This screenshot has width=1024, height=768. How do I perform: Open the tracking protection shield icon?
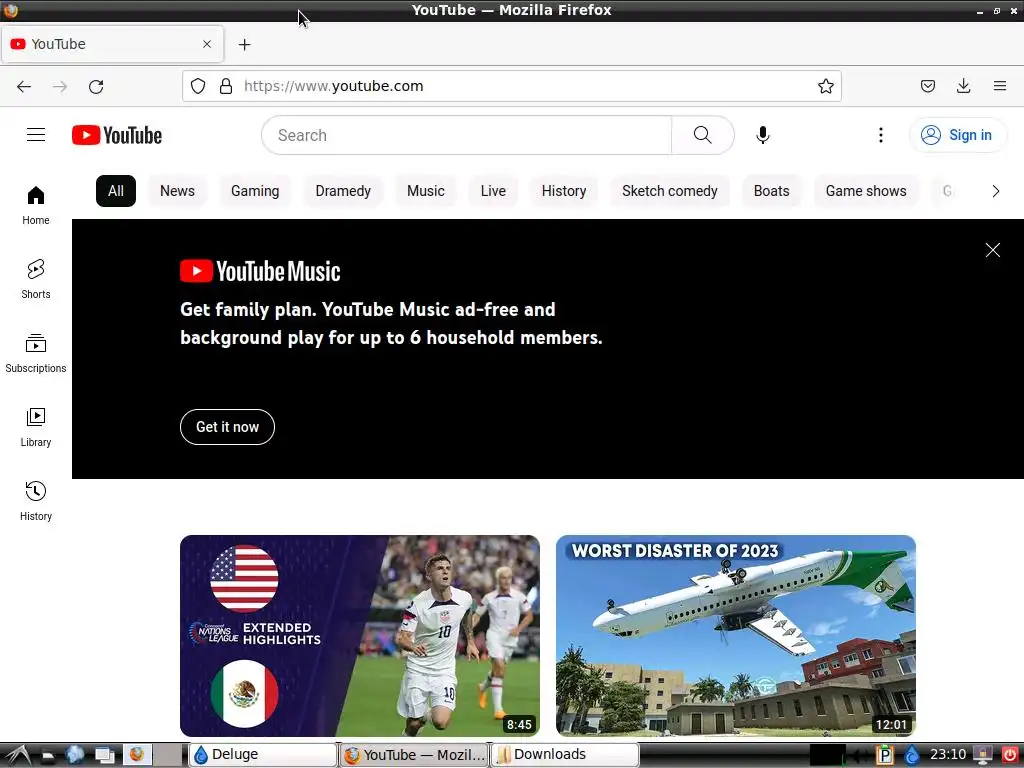pyautogui.click(x=198, y=86)
